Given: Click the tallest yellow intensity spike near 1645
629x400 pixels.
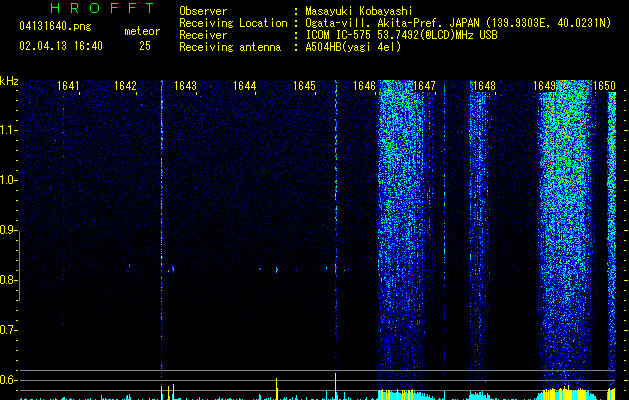Looking at the screenshot, I should (x=335, y=386).
